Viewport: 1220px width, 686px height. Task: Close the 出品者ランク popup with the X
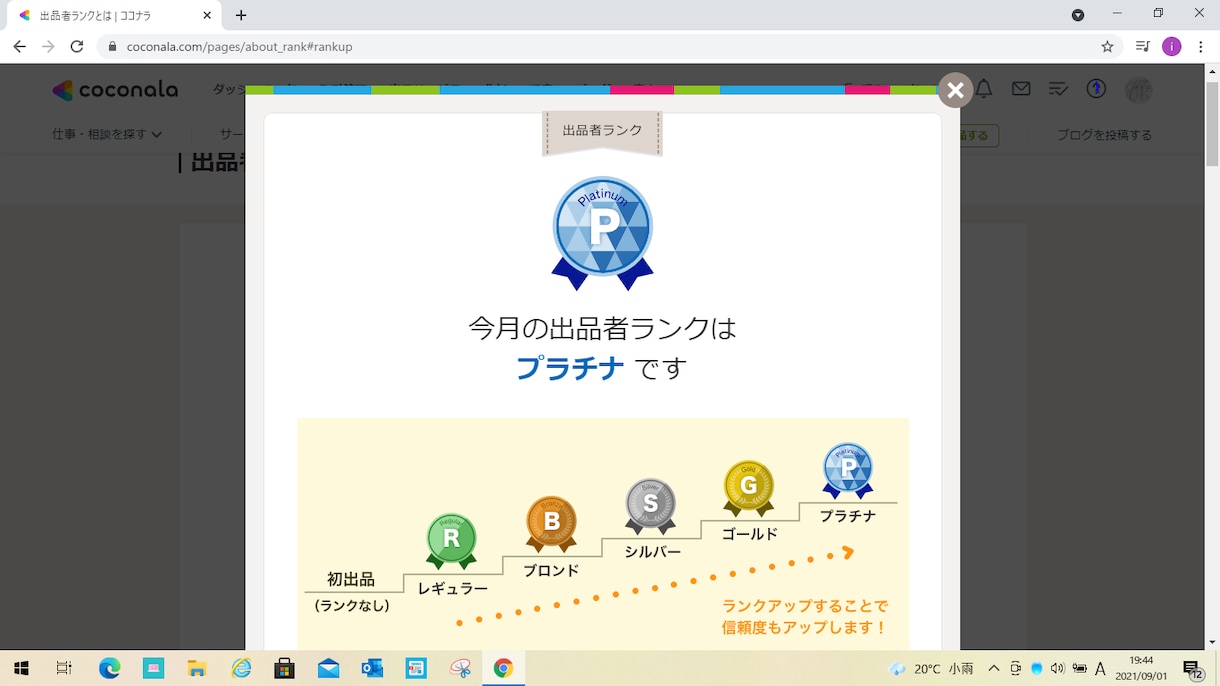[955, 91]
